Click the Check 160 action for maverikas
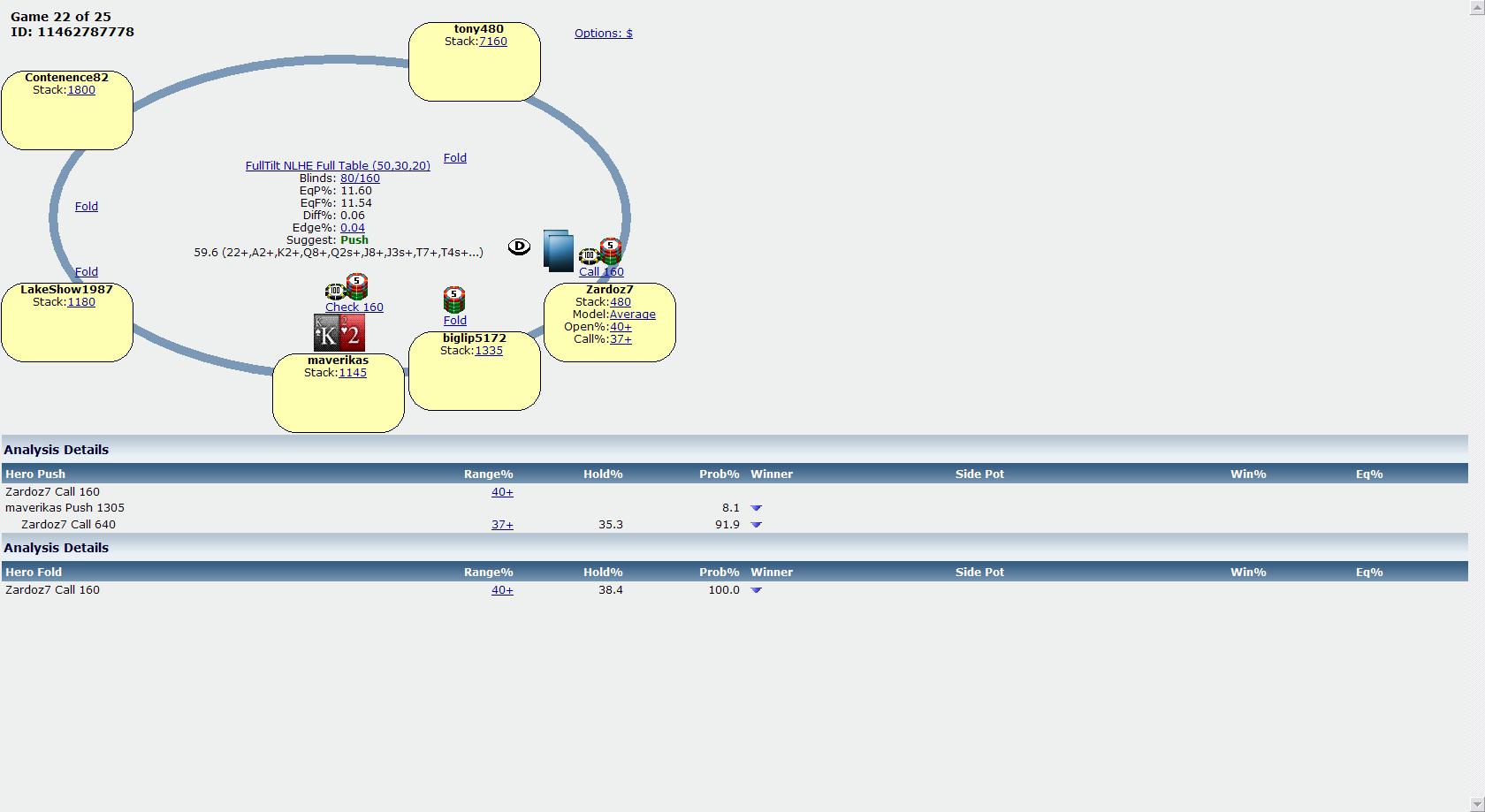The height and width of the screenshot is (812, 1485). pos(354,307)
